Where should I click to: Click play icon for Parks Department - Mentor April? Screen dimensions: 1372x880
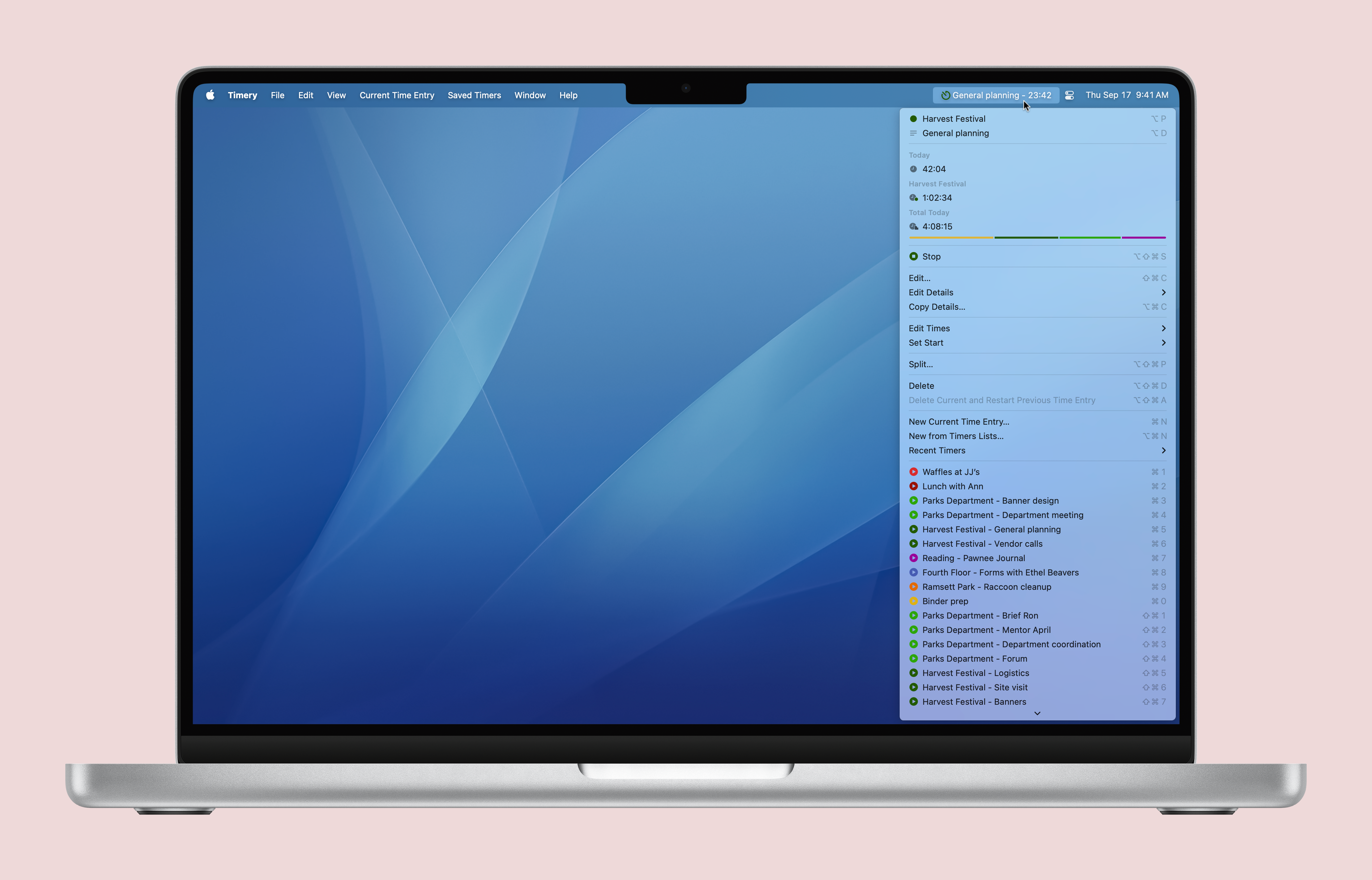pos(913,630)
